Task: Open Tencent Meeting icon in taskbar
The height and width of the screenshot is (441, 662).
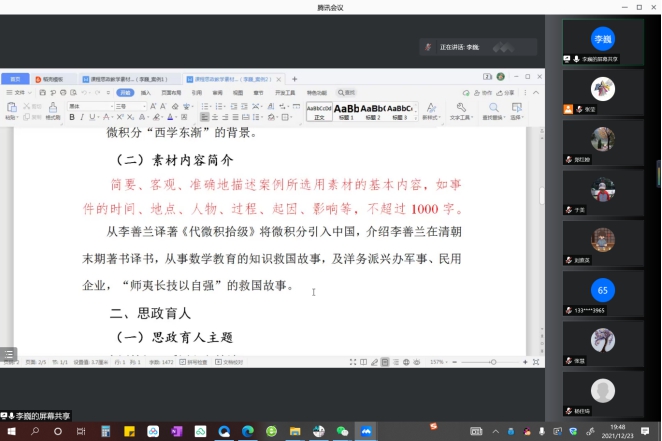Action: pyautogui.click(x=366, y=431)
